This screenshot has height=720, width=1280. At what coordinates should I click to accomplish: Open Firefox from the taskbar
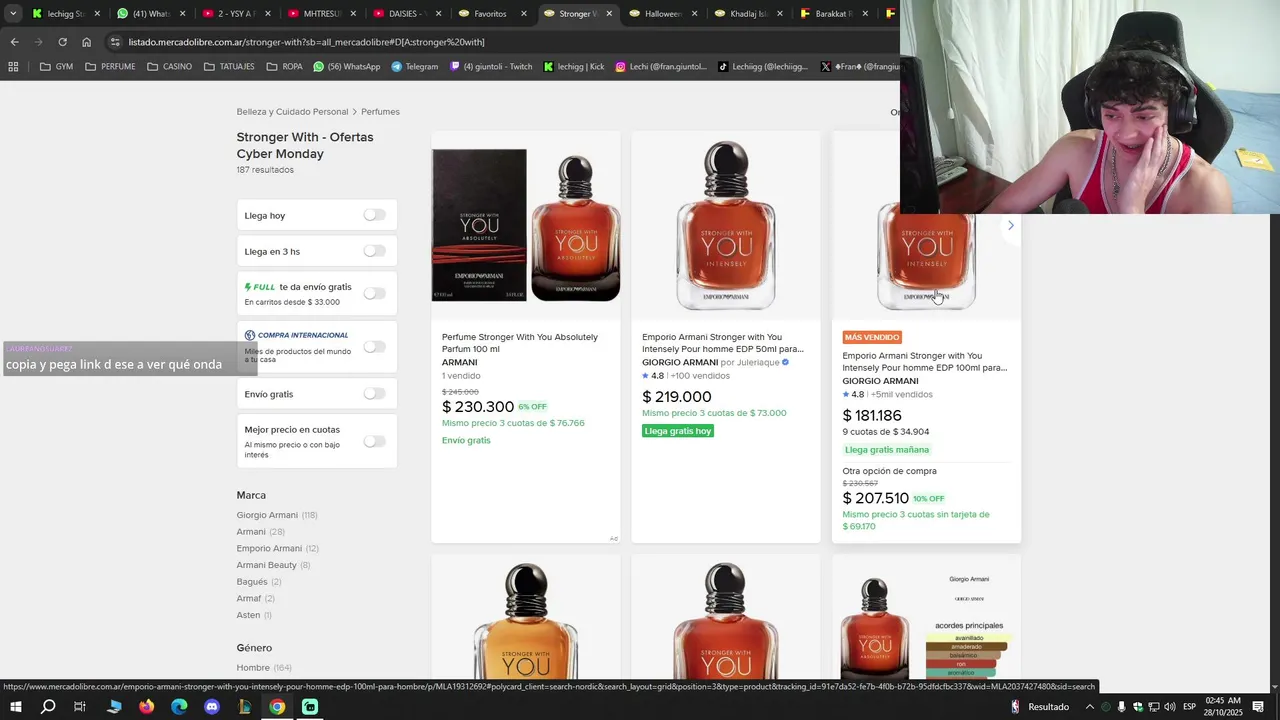[x=146, y=707]
